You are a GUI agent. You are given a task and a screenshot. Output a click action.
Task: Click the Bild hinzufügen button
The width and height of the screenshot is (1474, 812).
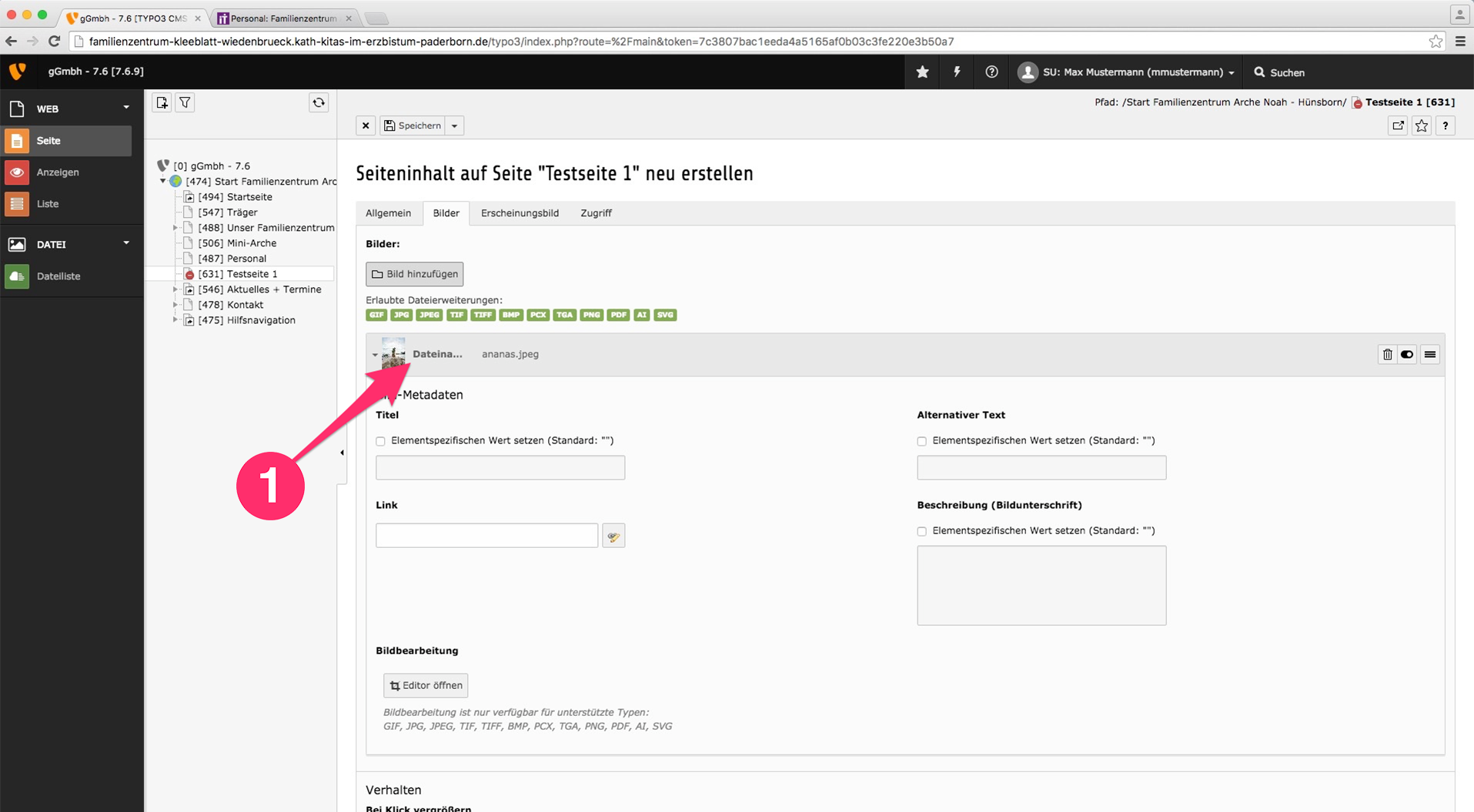[414, 274]
